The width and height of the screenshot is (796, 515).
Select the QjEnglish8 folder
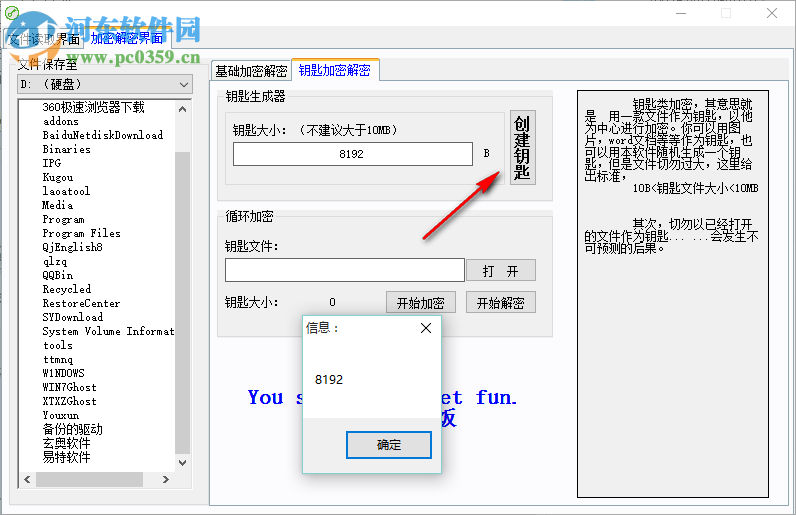point(73,247)
